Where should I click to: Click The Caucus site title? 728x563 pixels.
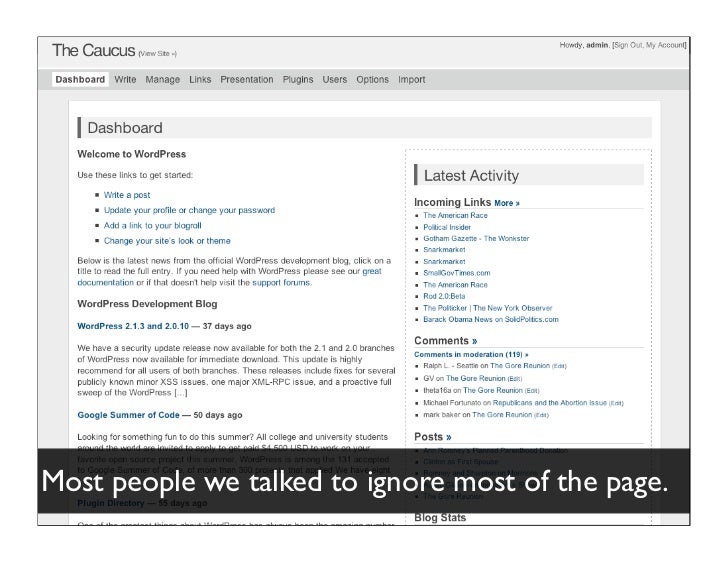coord(93,50)
